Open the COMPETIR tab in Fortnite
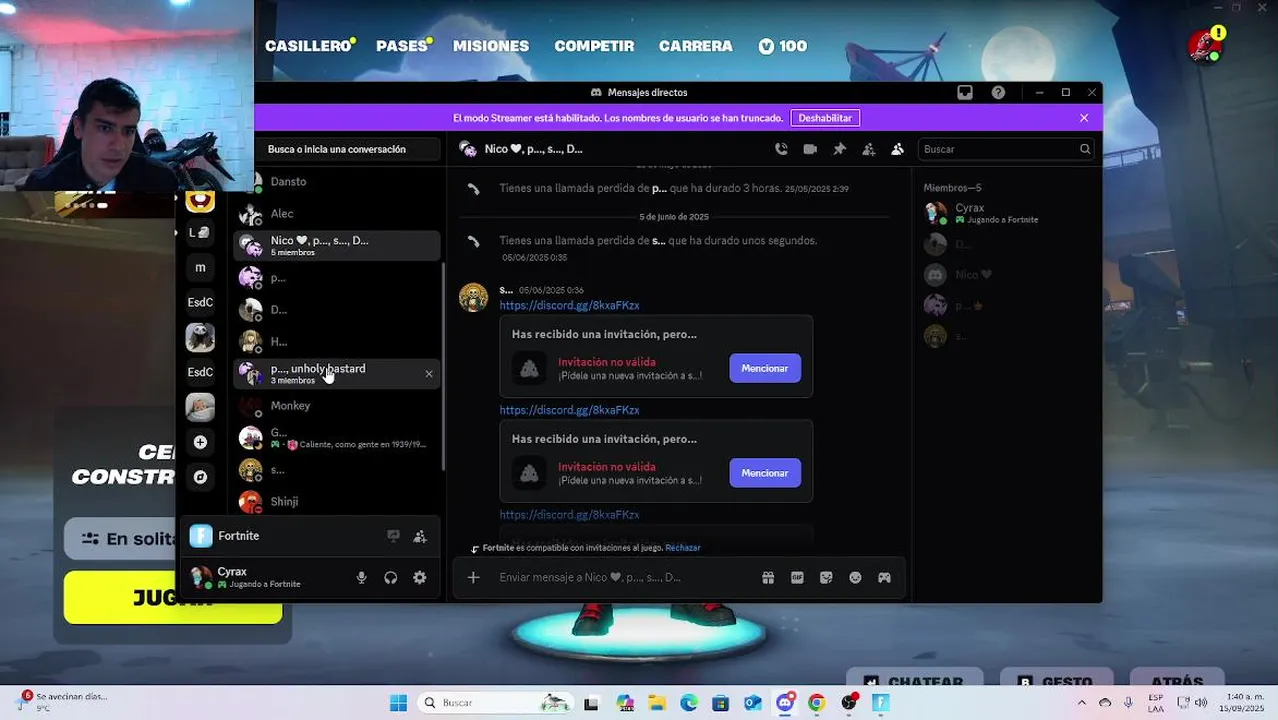Viewport: 1278px width, 720px height. click(x=594, y=46)
